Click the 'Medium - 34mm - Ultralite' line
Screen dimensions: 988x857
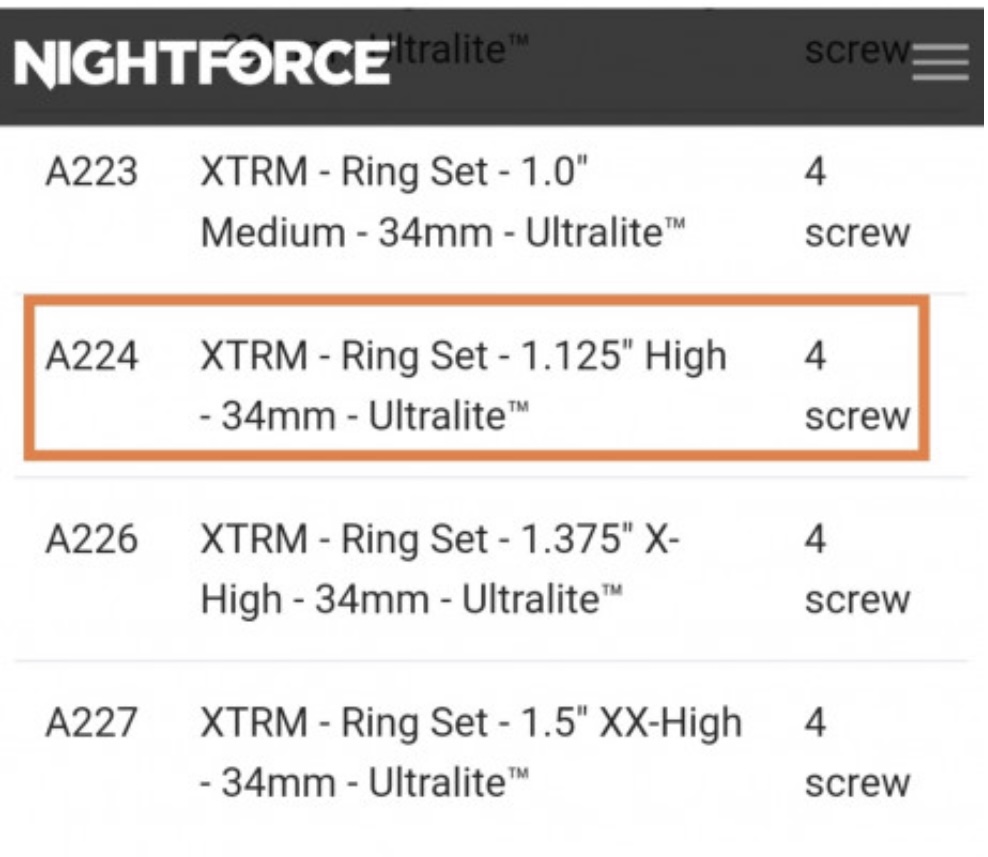(x=443, y=233)
